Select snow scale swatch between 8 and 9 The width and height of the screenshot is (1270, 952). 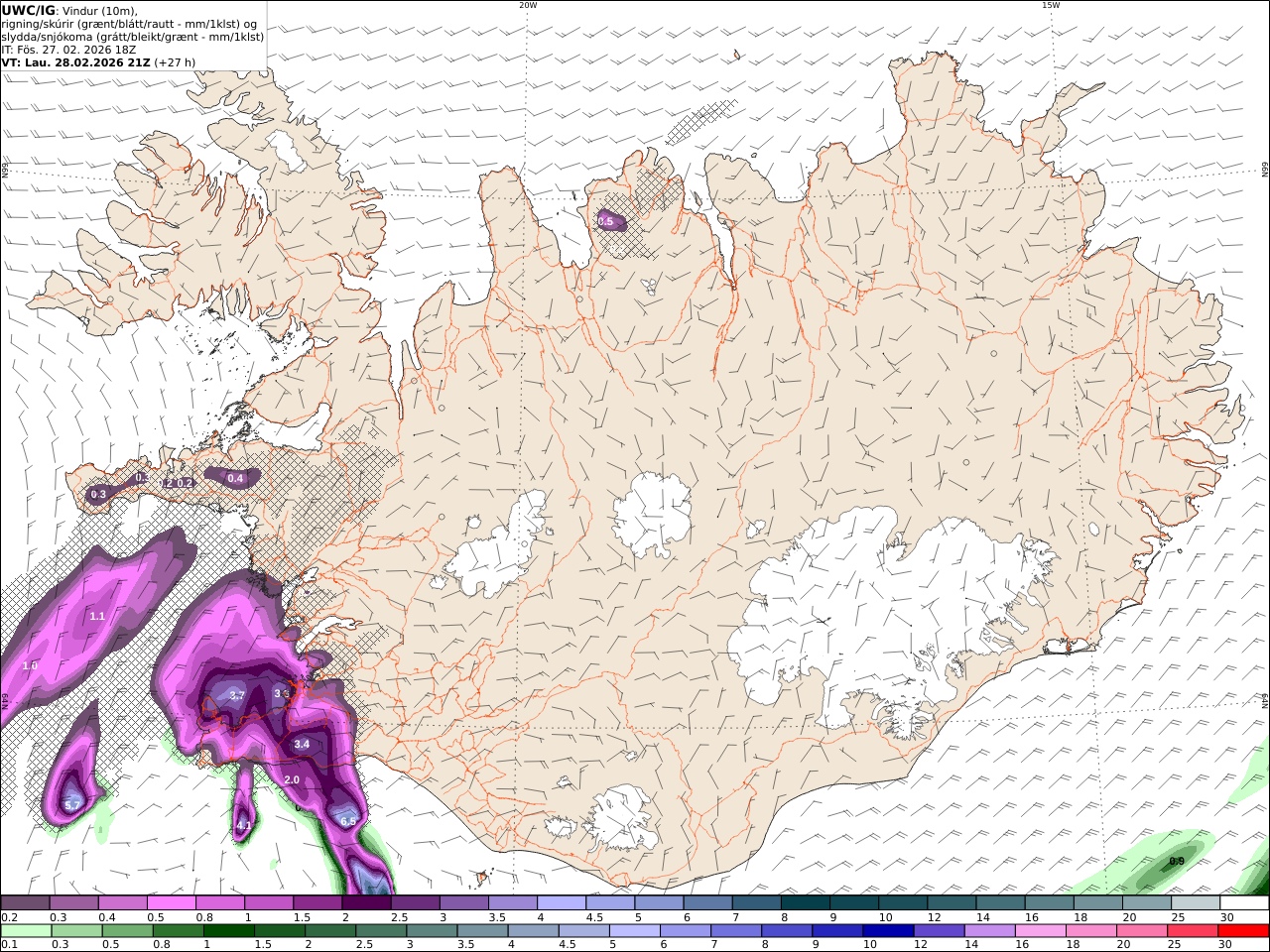point(805,903)
